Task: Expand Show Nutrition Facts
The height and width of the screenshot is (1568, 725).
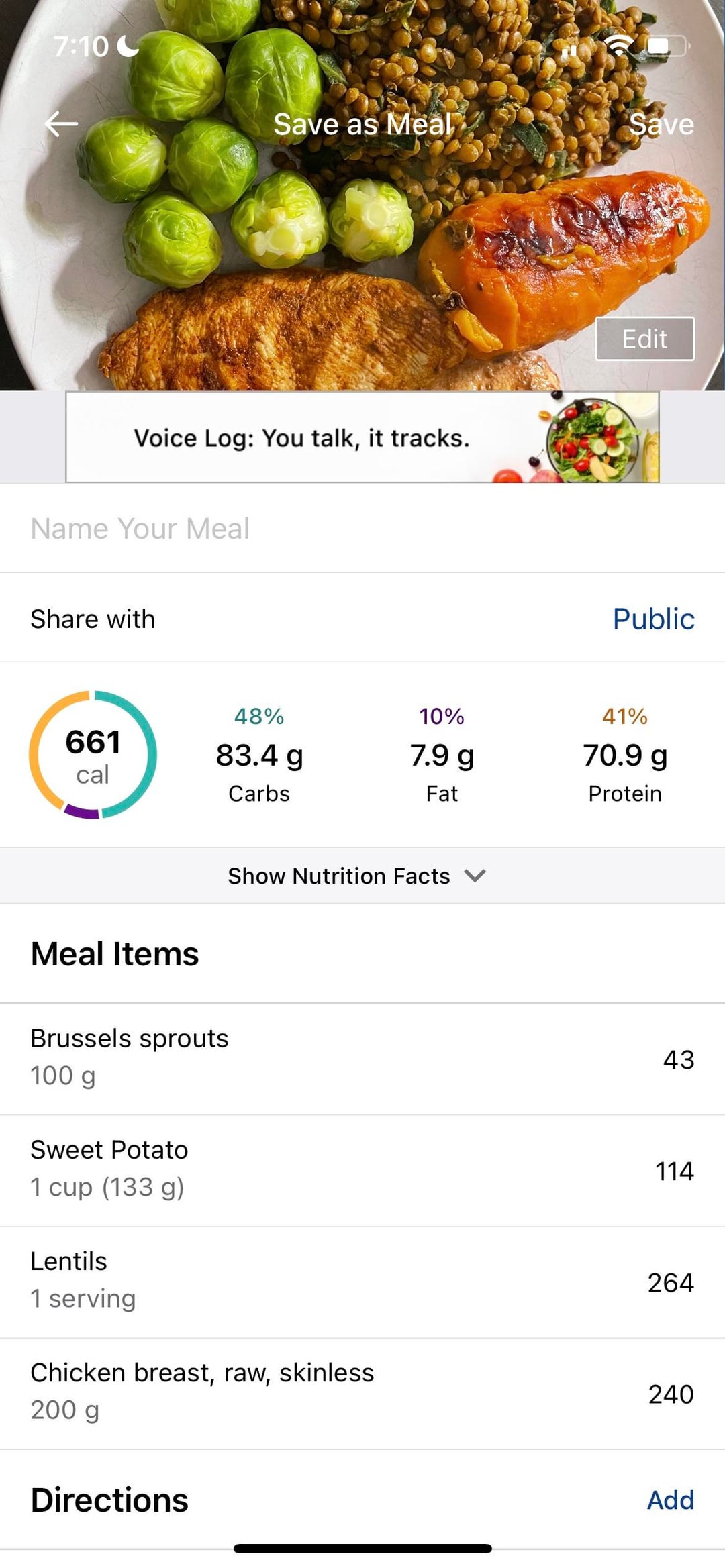Action: pyautogui.click(x=339, y=876)
